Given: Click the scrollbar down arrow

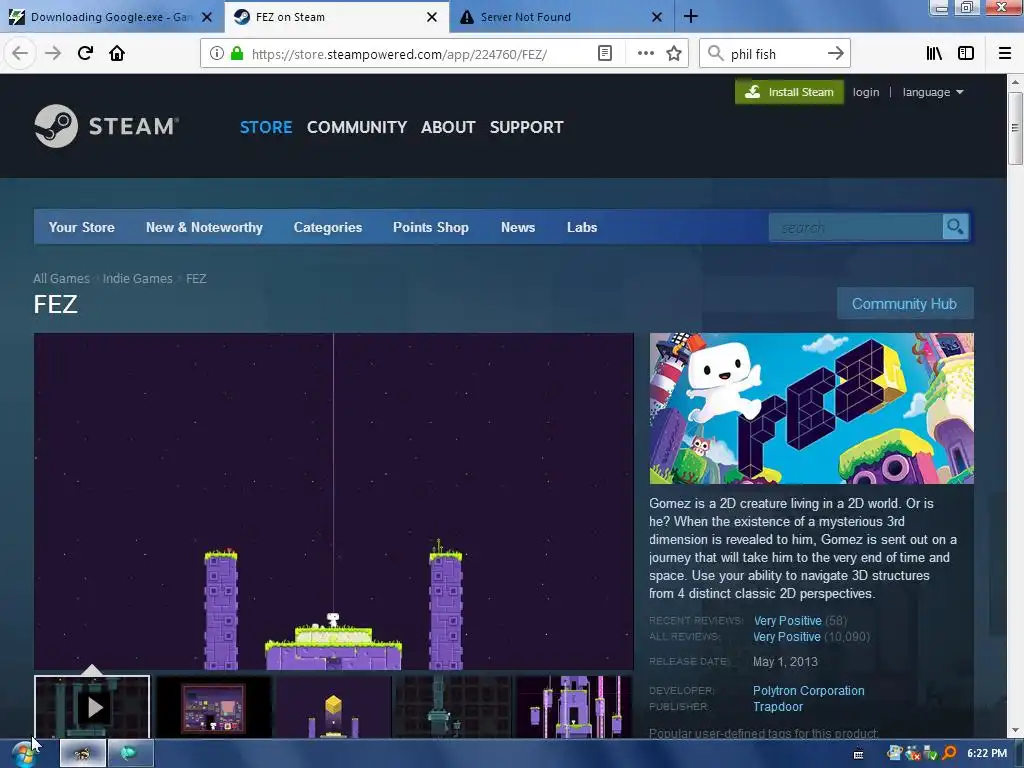Looking at the screenshot, I should tap(1015, 731).
